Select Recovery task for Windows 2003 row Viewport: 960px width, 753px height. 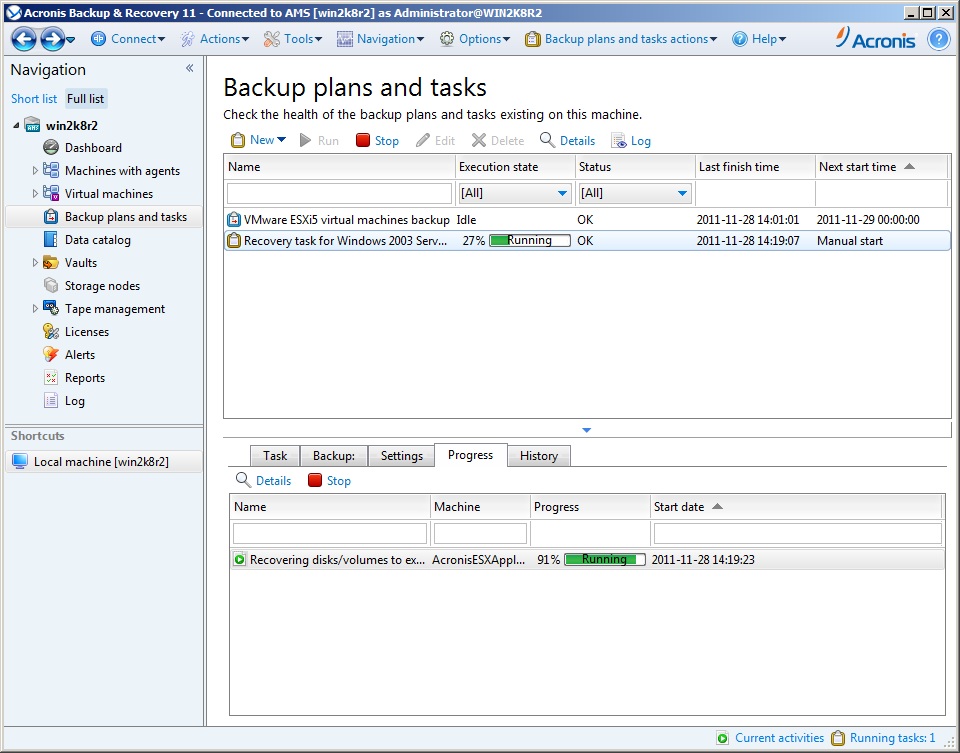[x=587, y=241]
